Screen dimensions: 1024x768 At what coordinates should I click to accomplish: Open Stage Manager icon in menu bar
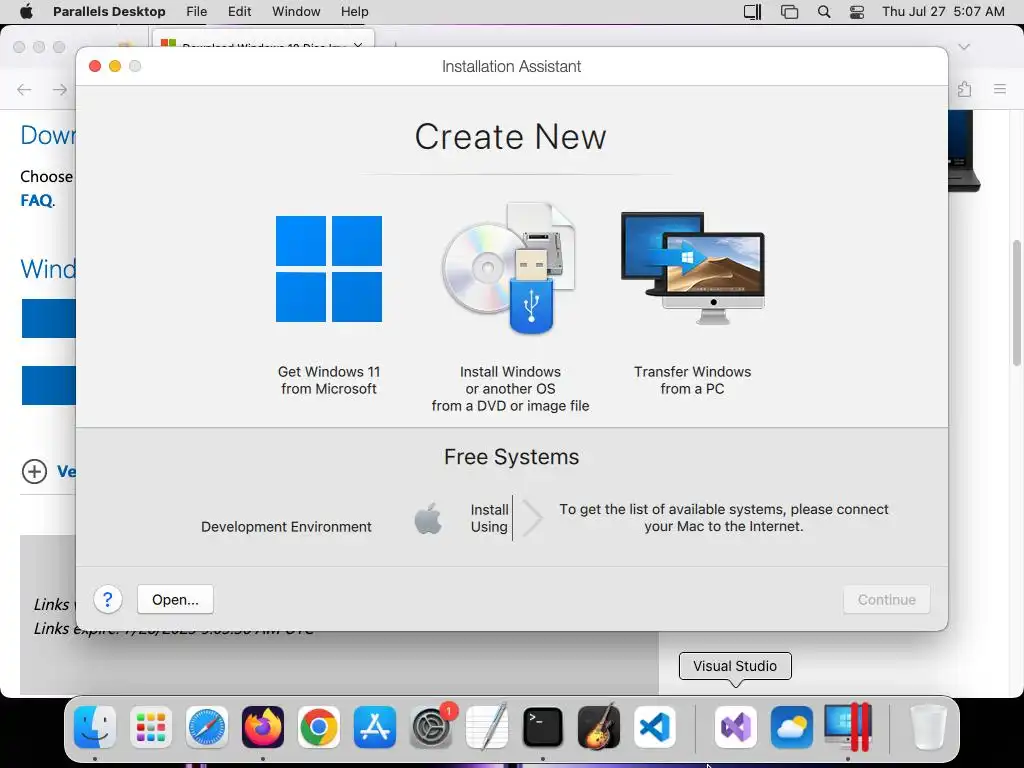click(789, 12)
